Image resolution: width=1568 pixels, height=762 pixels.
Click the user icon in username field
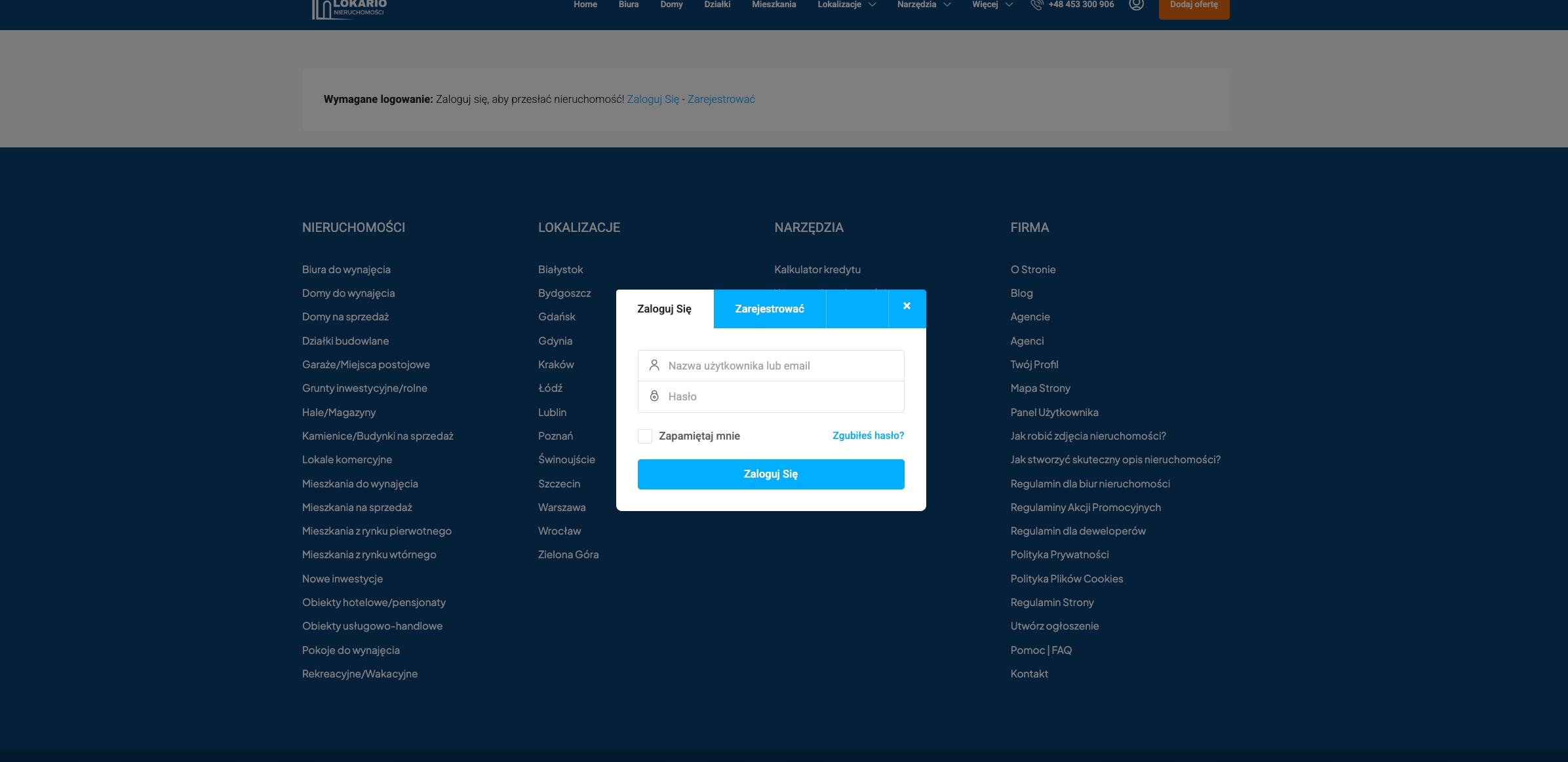(654, 366)
